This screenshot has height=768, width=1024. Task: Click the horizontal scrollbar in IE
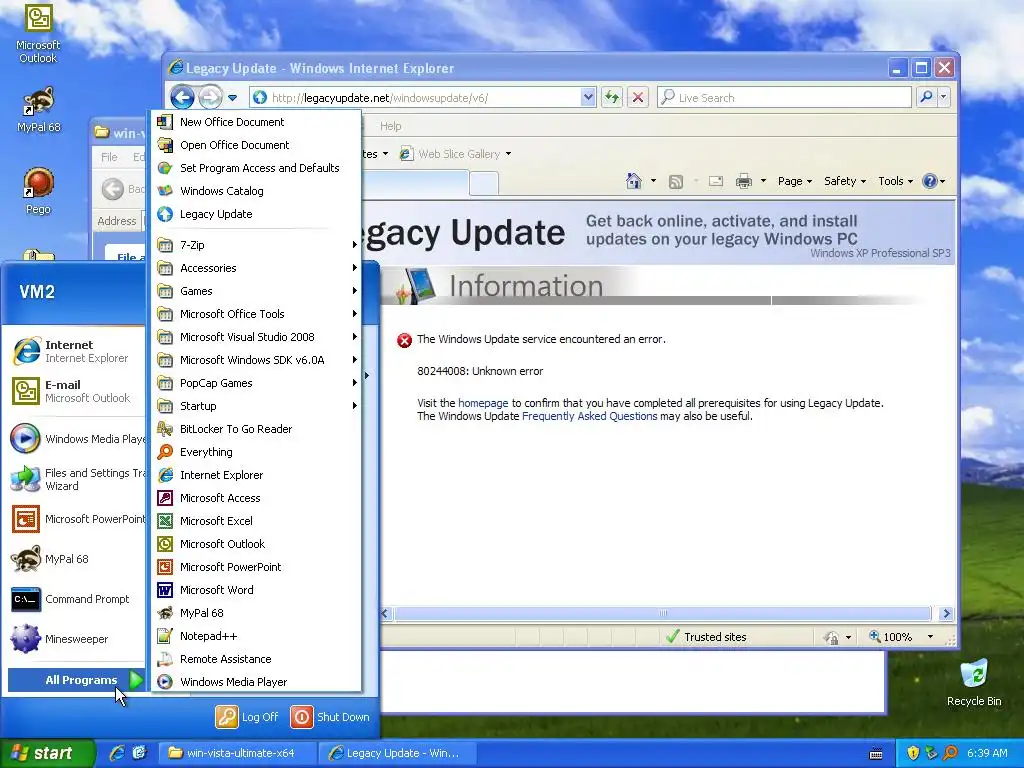coord(663,613)
